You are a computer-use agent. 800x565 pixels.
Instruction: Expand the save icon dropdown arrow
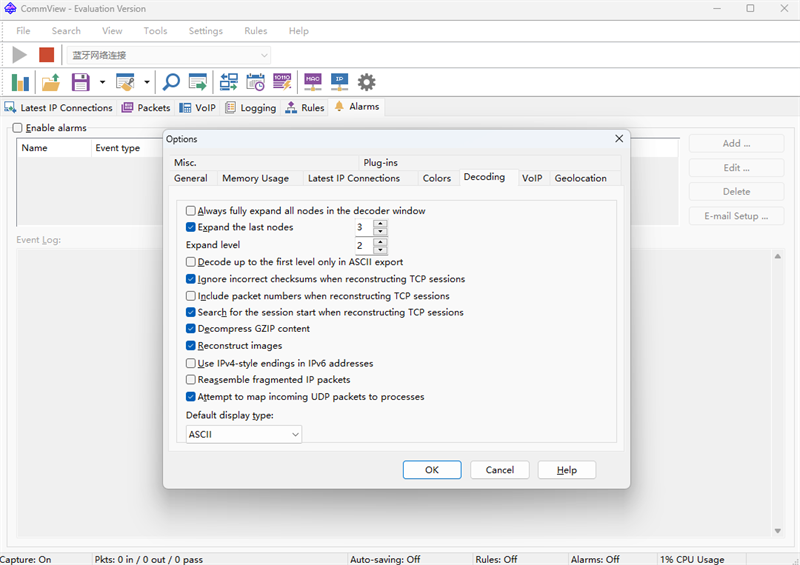[102, 82]
